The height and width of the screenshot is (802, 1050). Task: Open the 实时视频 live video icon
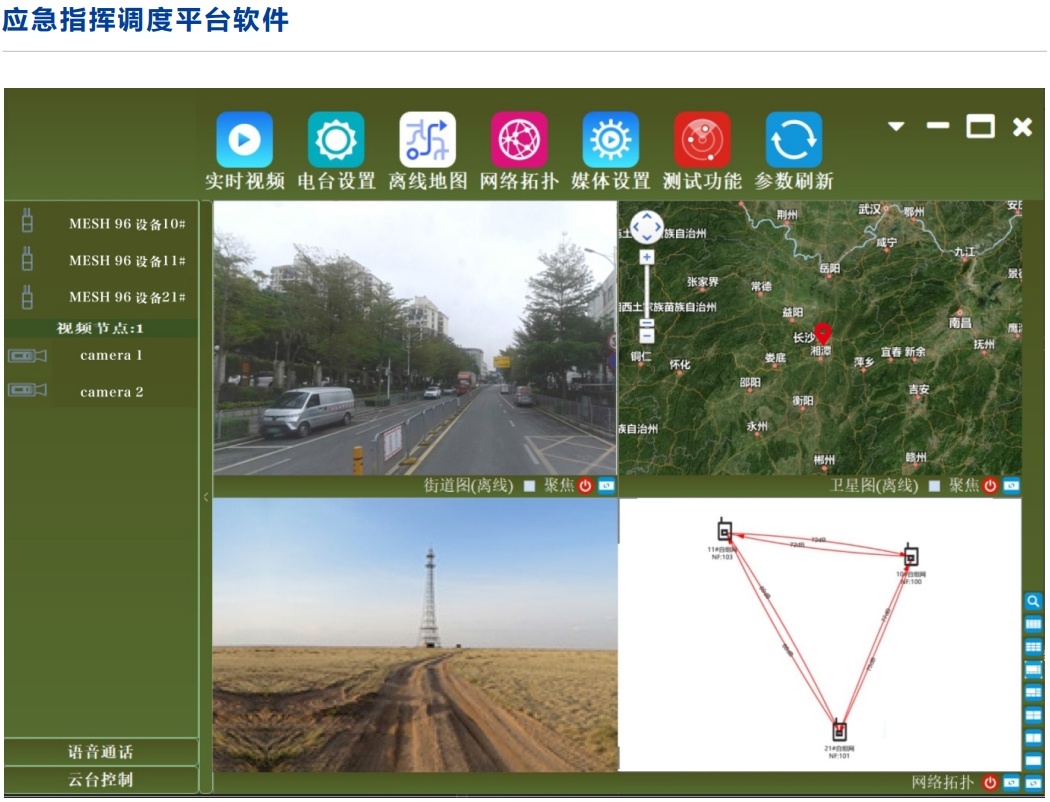[244, 140]
